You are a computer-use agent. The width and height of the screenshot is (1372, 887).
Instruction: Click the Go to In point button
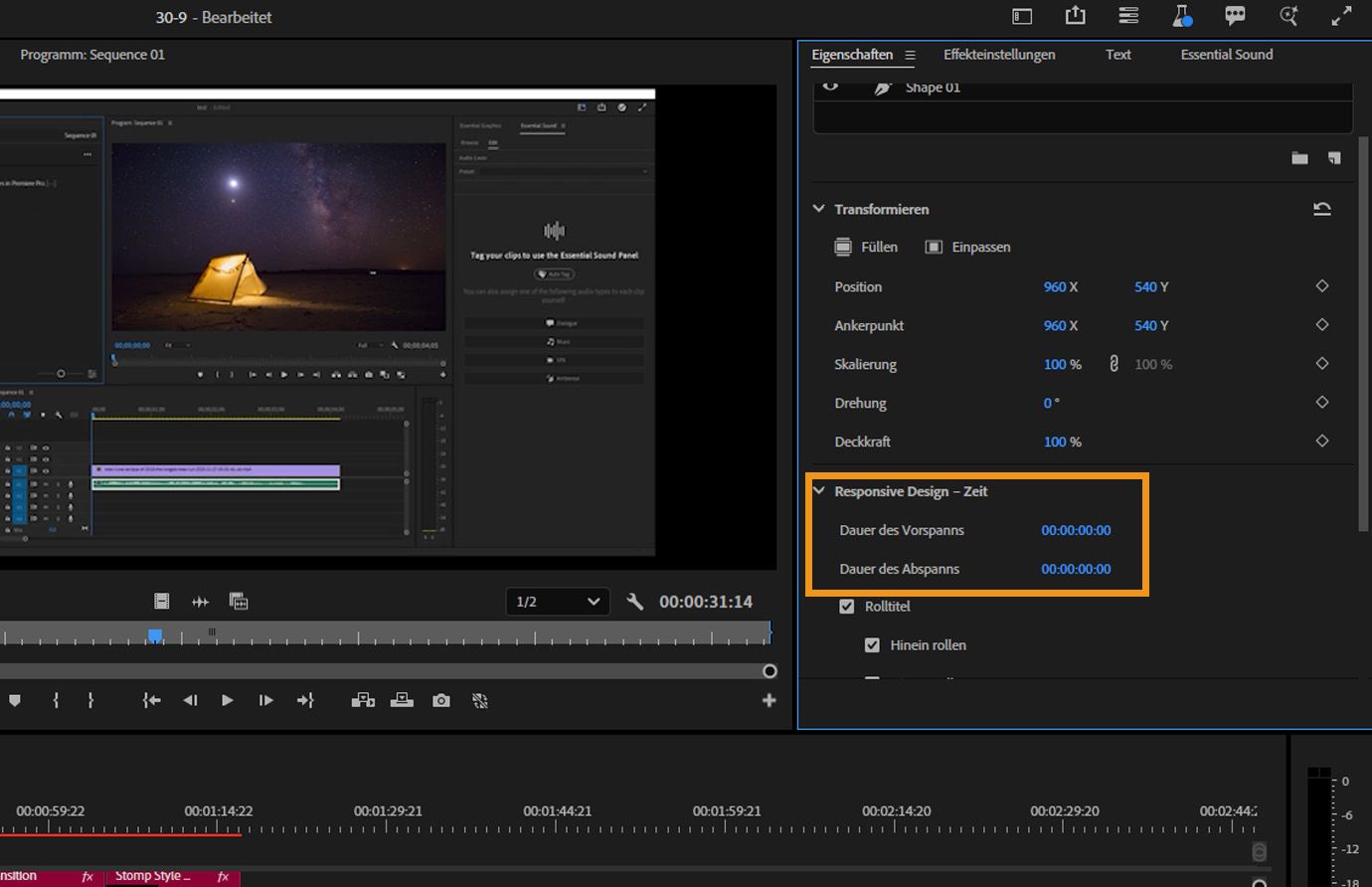(x=151, y=701)
